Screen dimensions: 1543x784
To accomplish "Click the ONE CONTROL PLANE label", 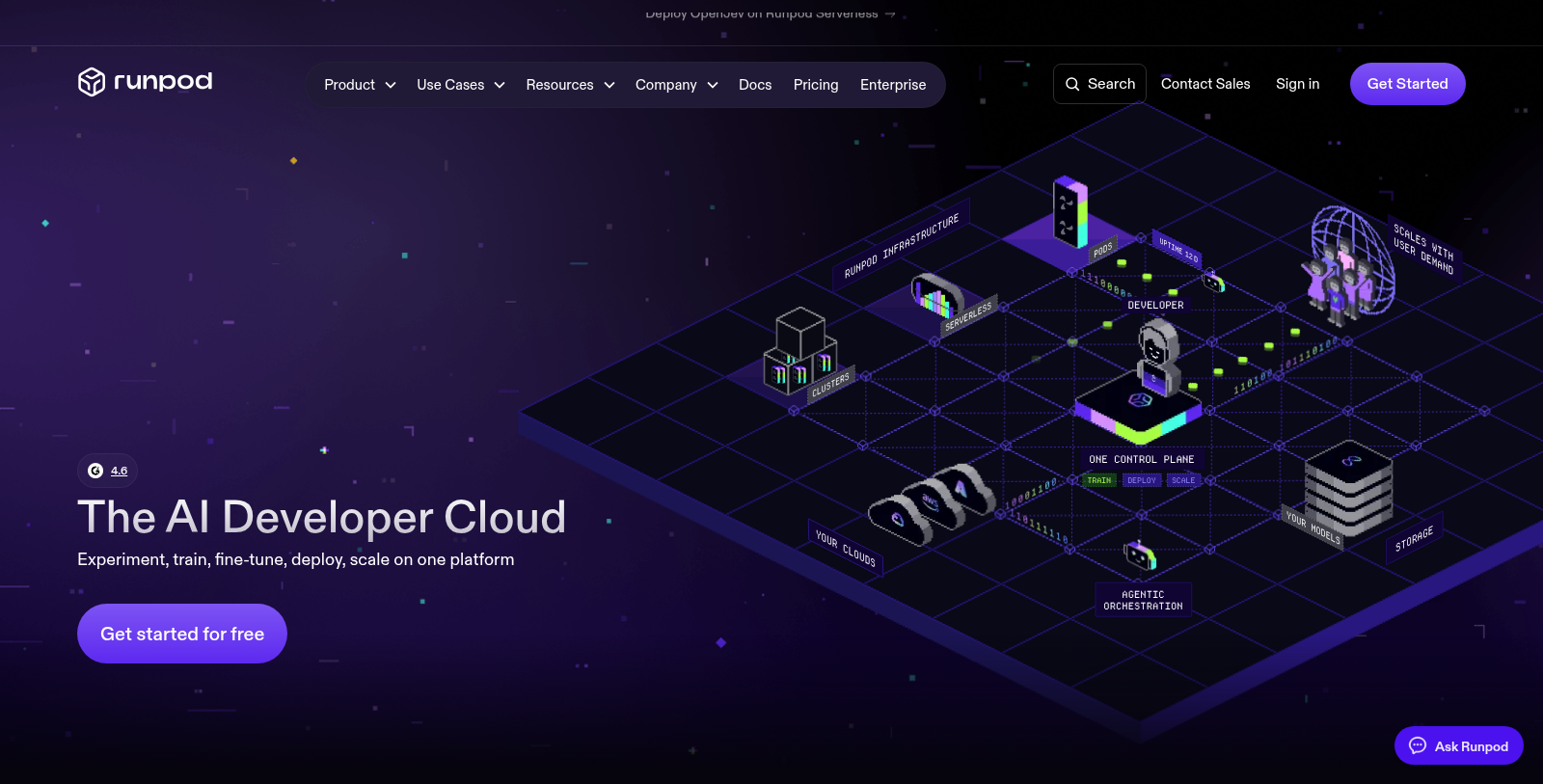I will (1142, 459).
